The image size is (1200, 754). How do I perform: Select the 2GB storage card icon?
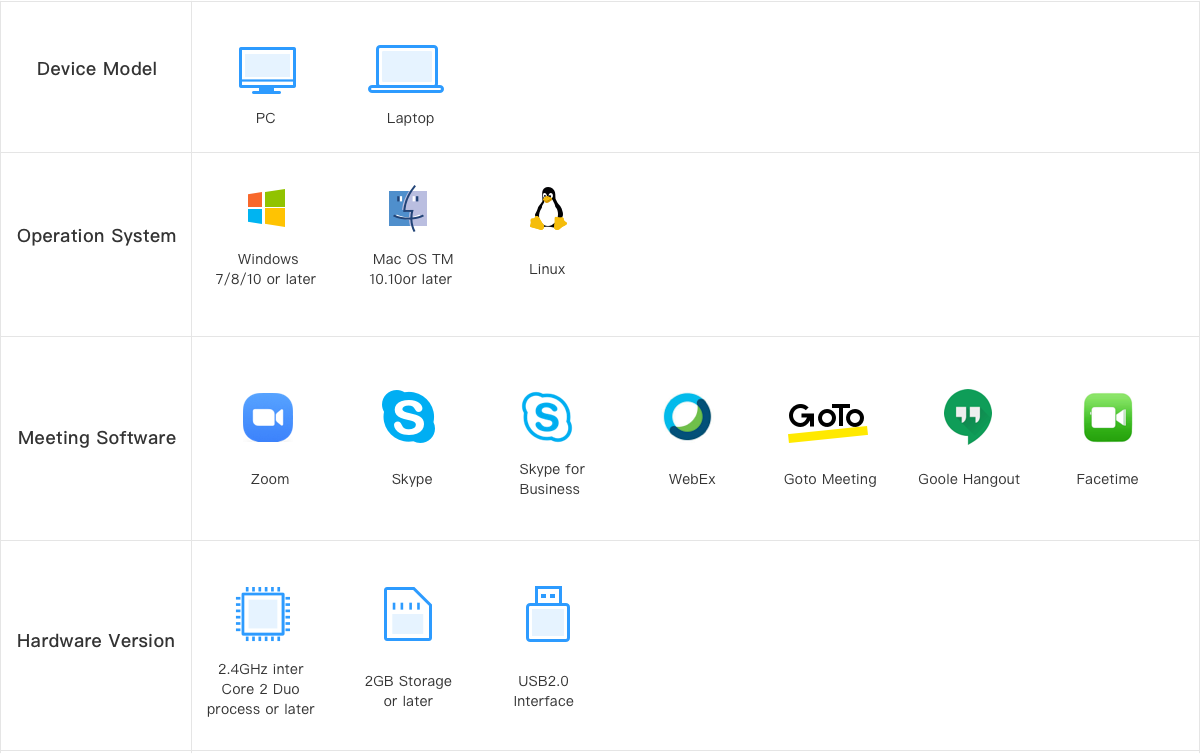[408, 614]
